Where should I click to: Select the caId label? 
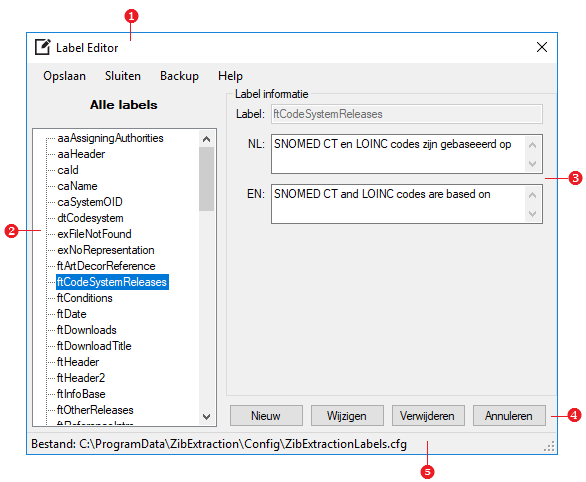[x=68, y=170]
